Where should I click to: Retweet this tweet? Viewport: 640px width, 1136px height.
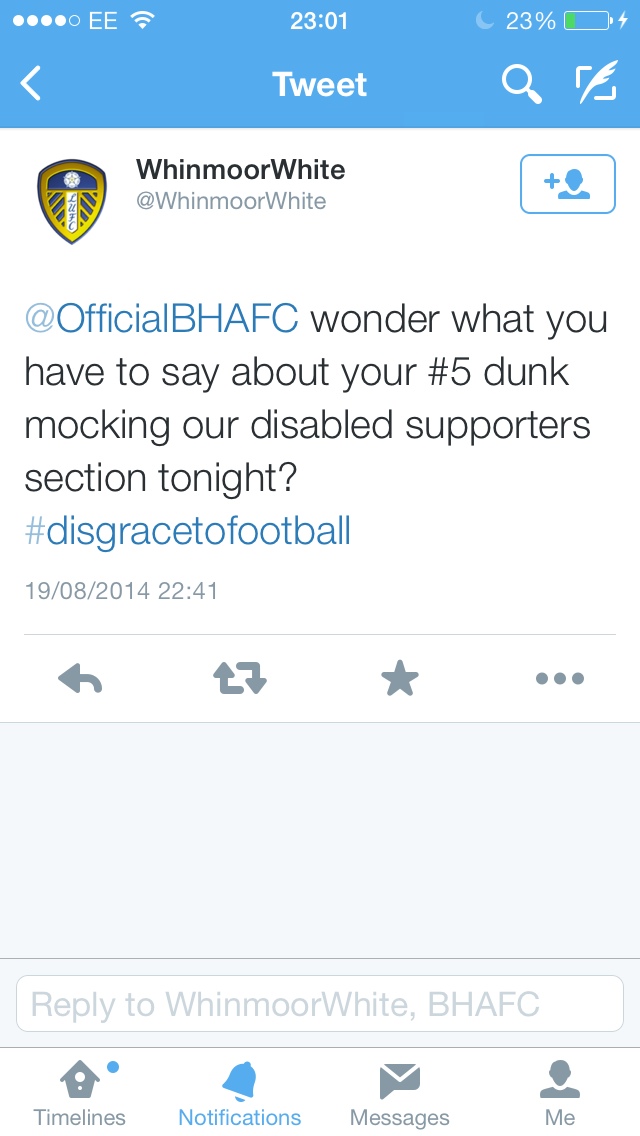coord(240,679)
